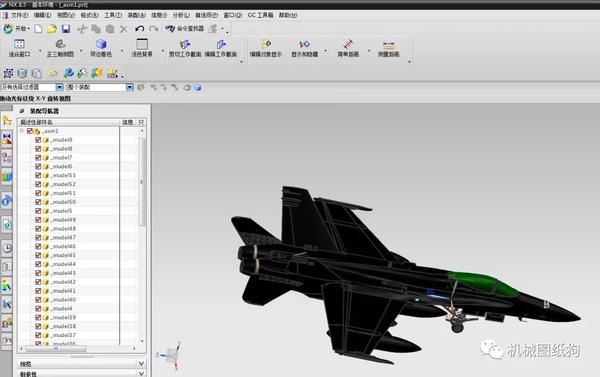Click the blue sphere icon in selection bar
The image size is (600, 377).
[197, 88]
